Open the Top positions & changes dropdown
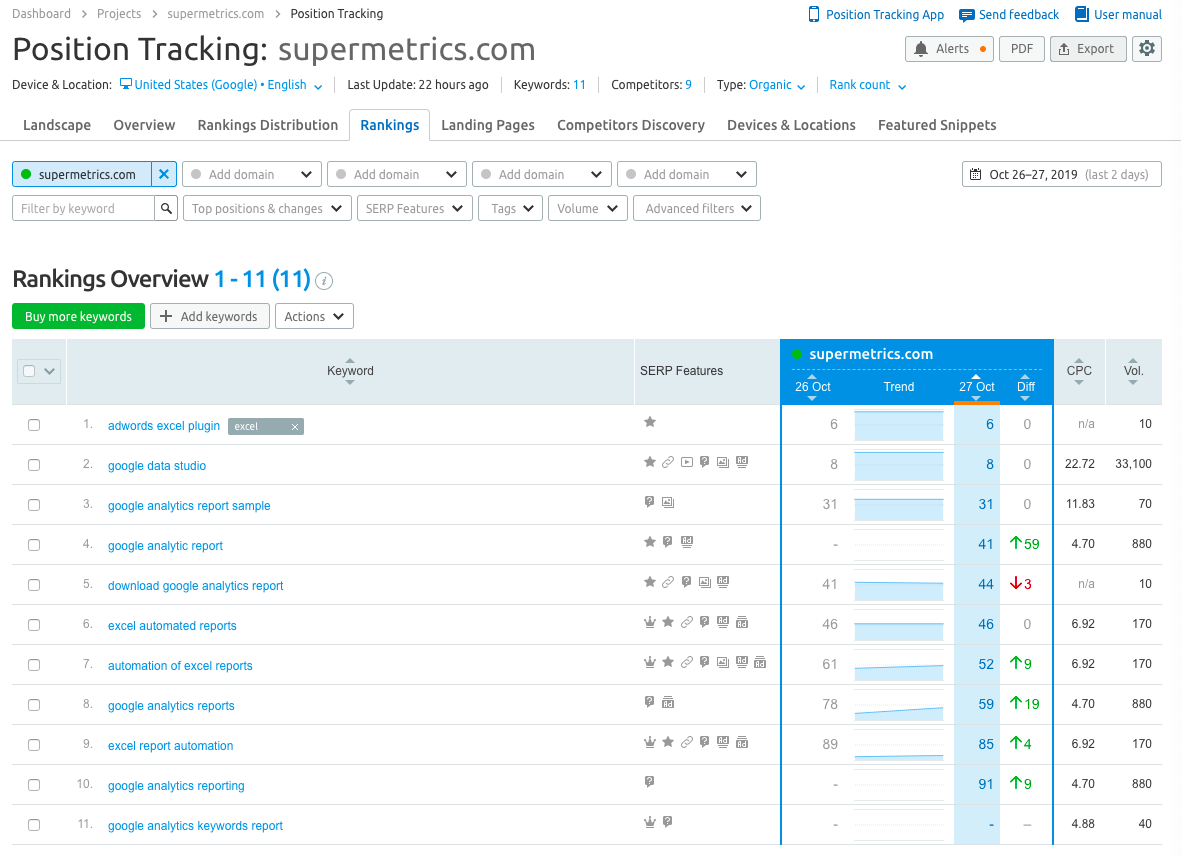1181x856 pixels. point(267,209)
